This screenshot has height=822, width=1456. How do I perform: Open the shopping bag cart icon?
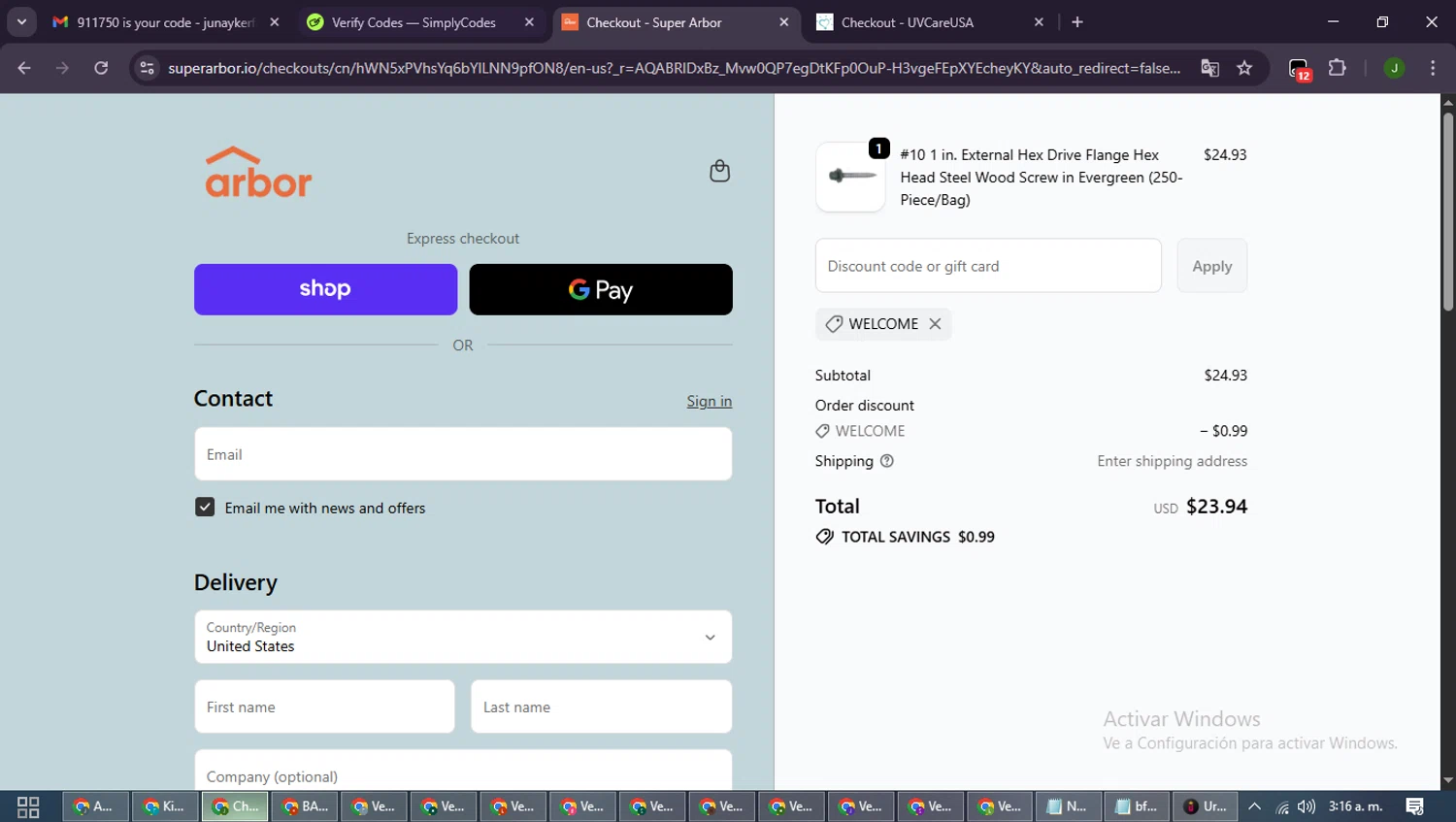[719, 171]
